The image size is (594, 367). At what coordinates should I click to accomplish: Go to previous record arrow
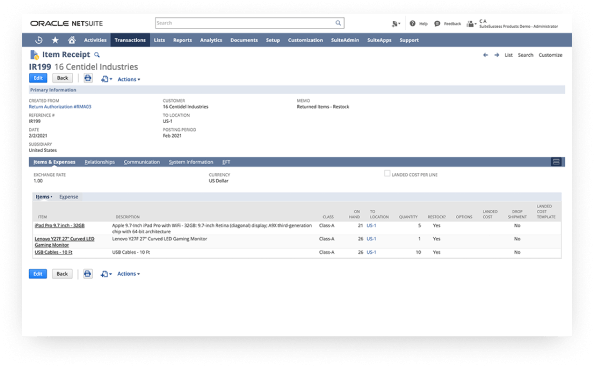[485, 55]
